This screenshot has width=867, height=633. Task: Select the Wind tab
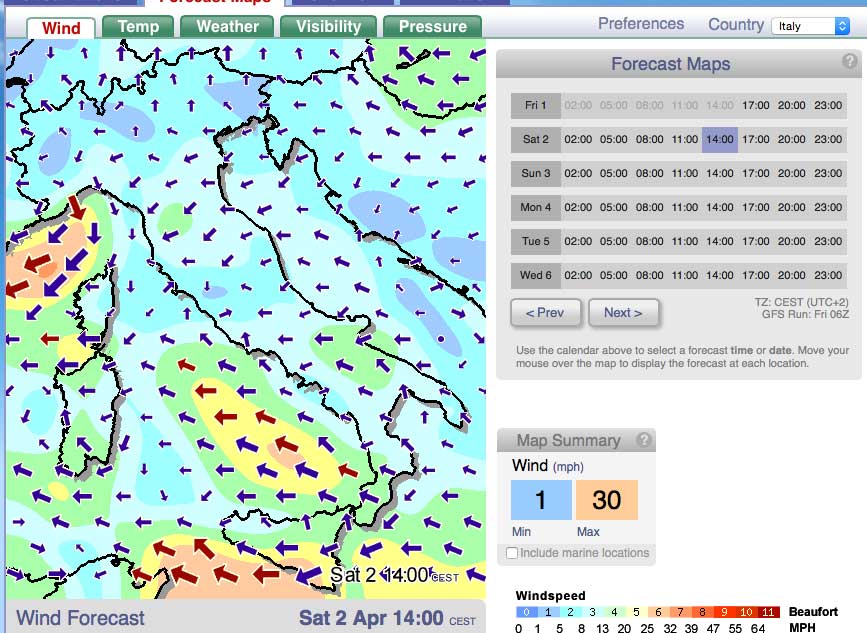61,28
